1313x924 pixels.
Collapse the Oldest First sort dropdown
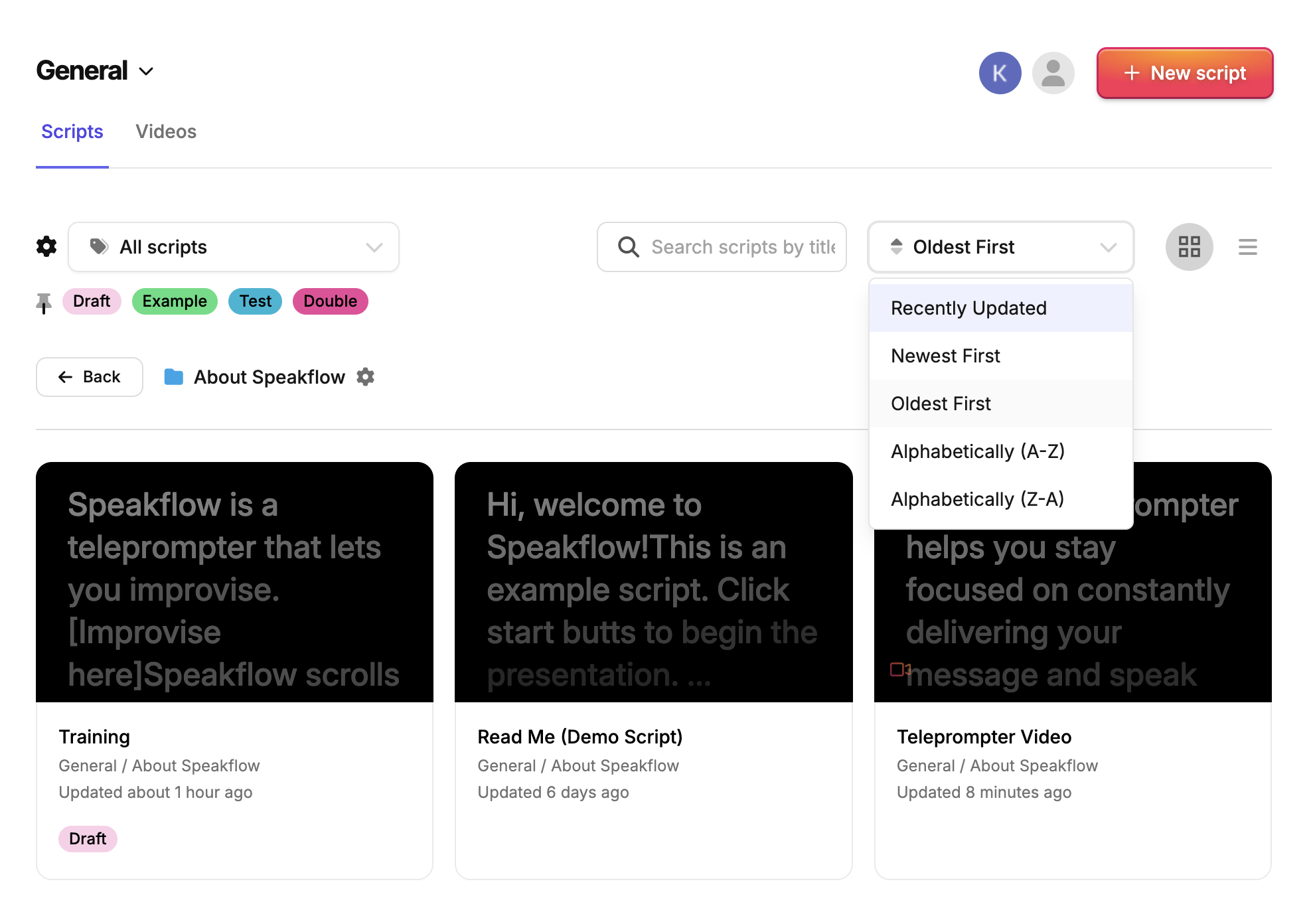(x=1000, y=247)
